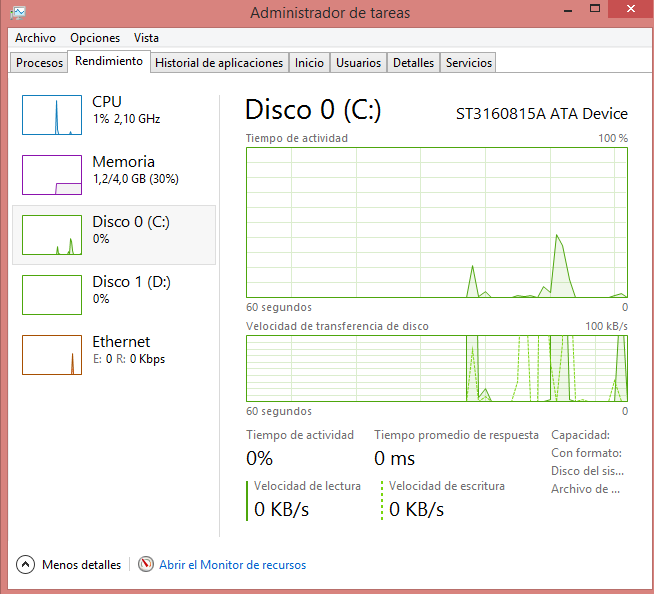Select the CPU usage mini graph thumbnail

pyautogui.click(x=52, y=115)
